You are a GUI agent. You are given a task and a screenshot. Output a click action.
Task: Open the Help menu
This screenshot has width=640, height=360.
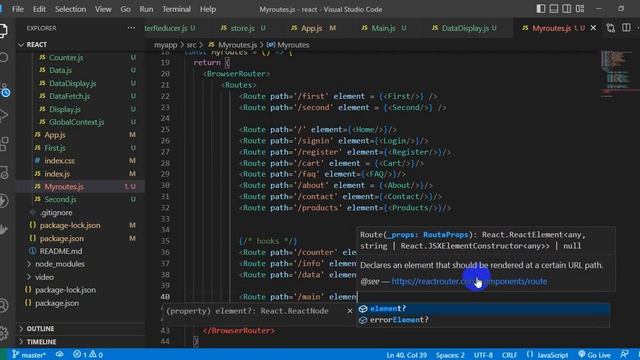point(207,9)
